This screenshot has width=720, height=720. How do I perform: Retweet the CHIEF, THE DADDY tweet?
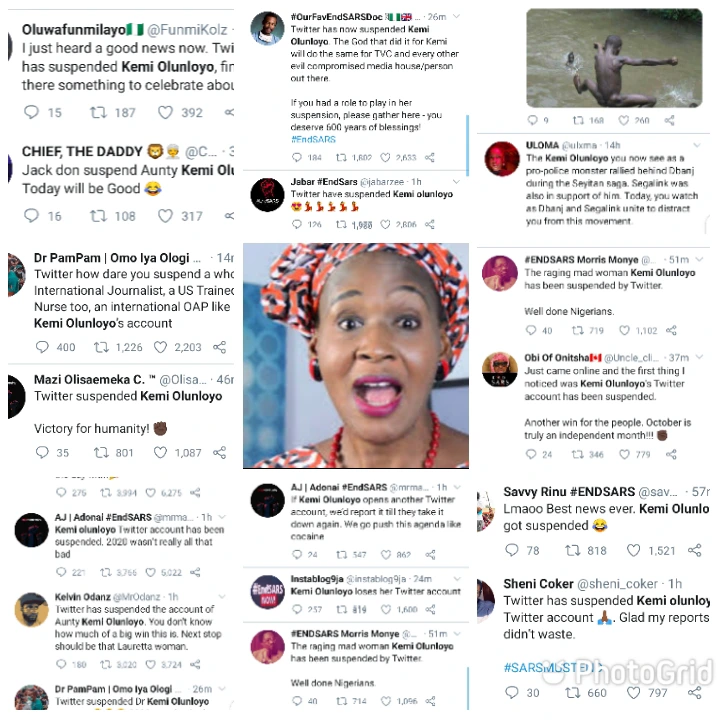(98, 215)
